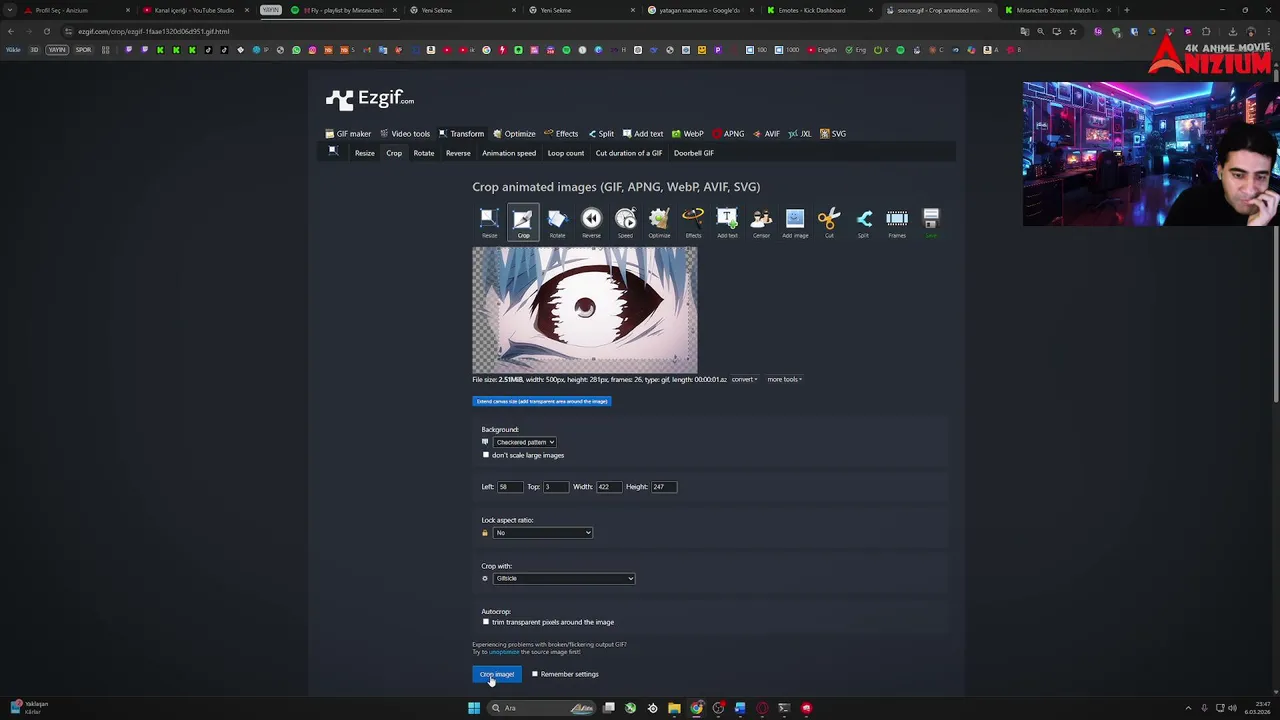Open the Reverse tool icon
The image size is (1280, 720).
pyautogui.click(x=591, y=222)
